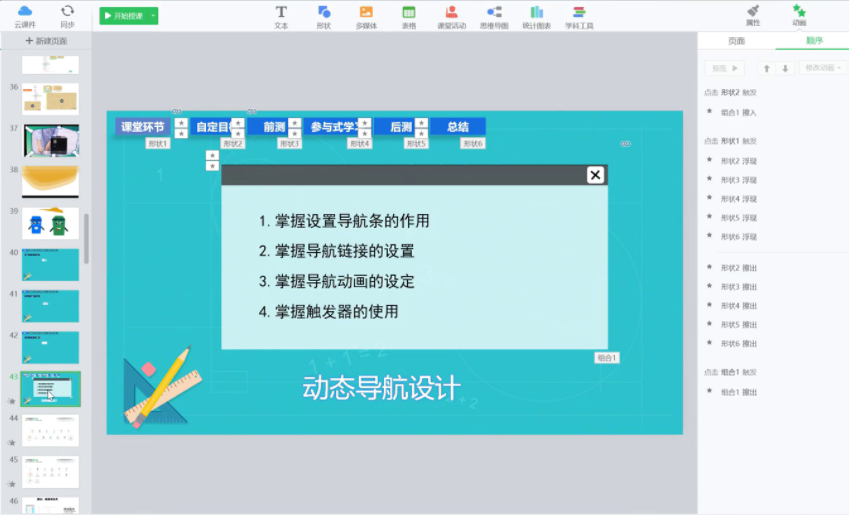The height and width of the screenshot is (515, 849).
Task: Open the 云课件 cloud courseware icon
Action: coord(25,16)
